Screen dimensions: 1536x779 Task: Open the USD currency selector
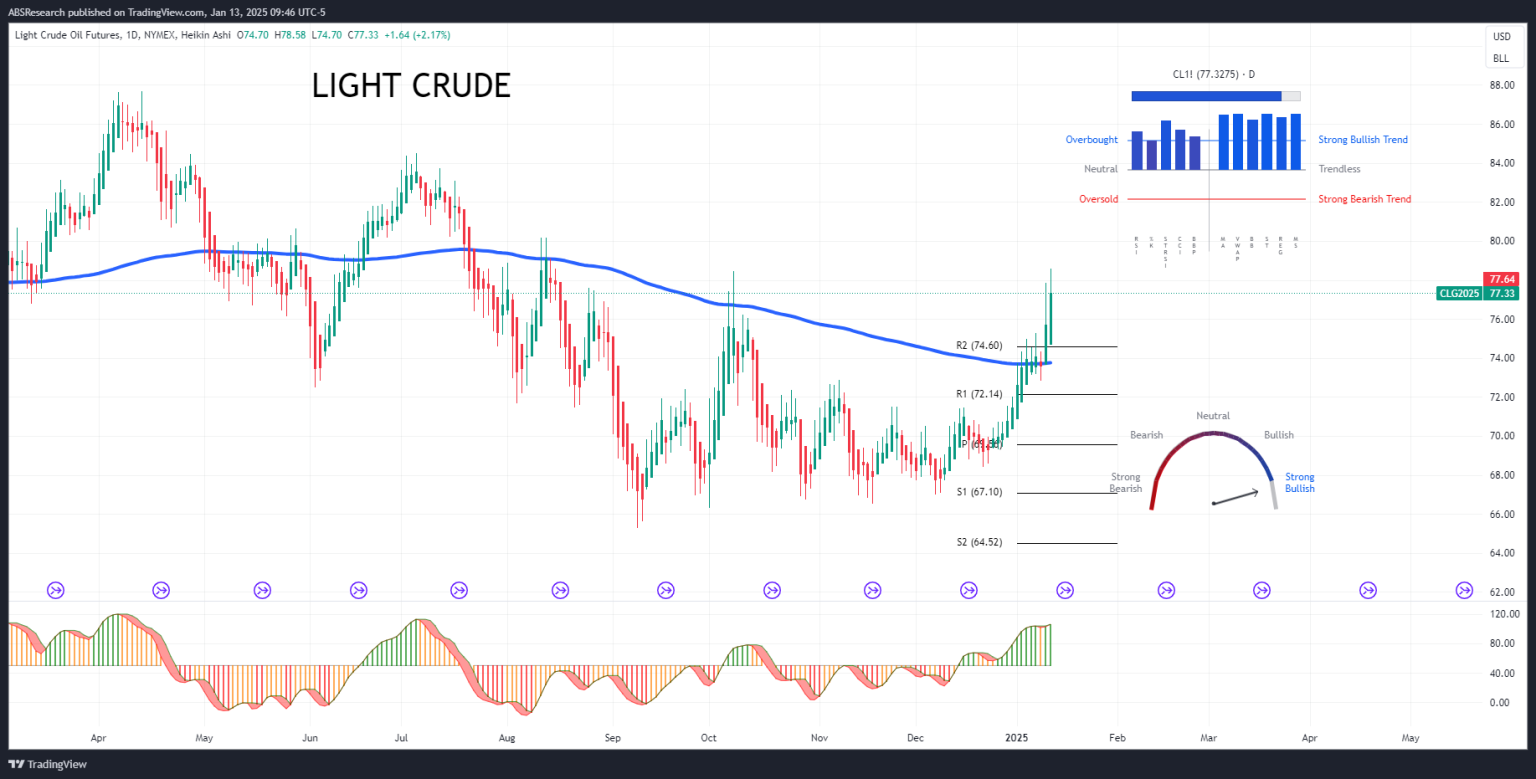point(1501,37)
